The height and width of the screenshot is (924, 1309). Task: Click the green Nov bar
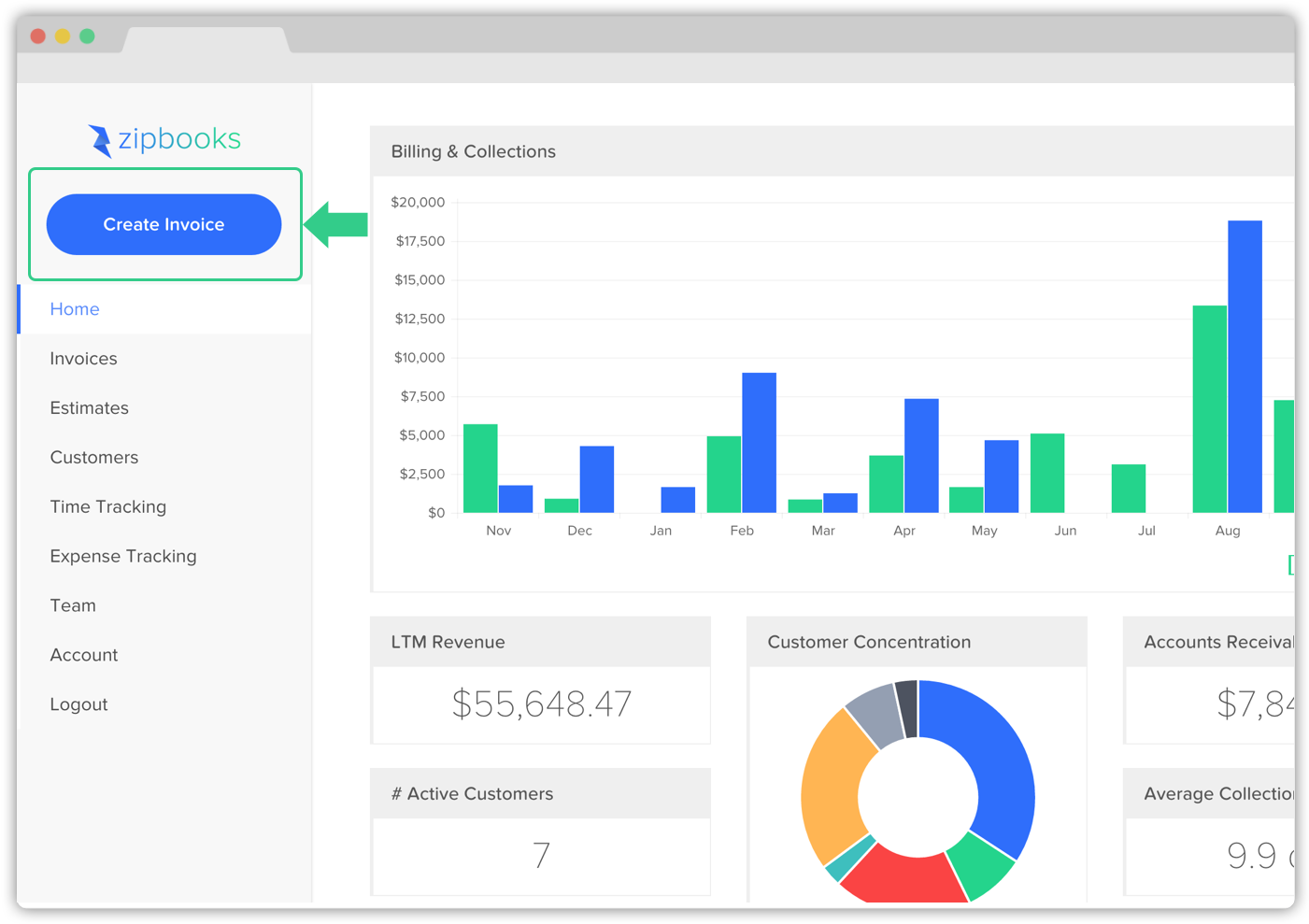tap(480, 468)
